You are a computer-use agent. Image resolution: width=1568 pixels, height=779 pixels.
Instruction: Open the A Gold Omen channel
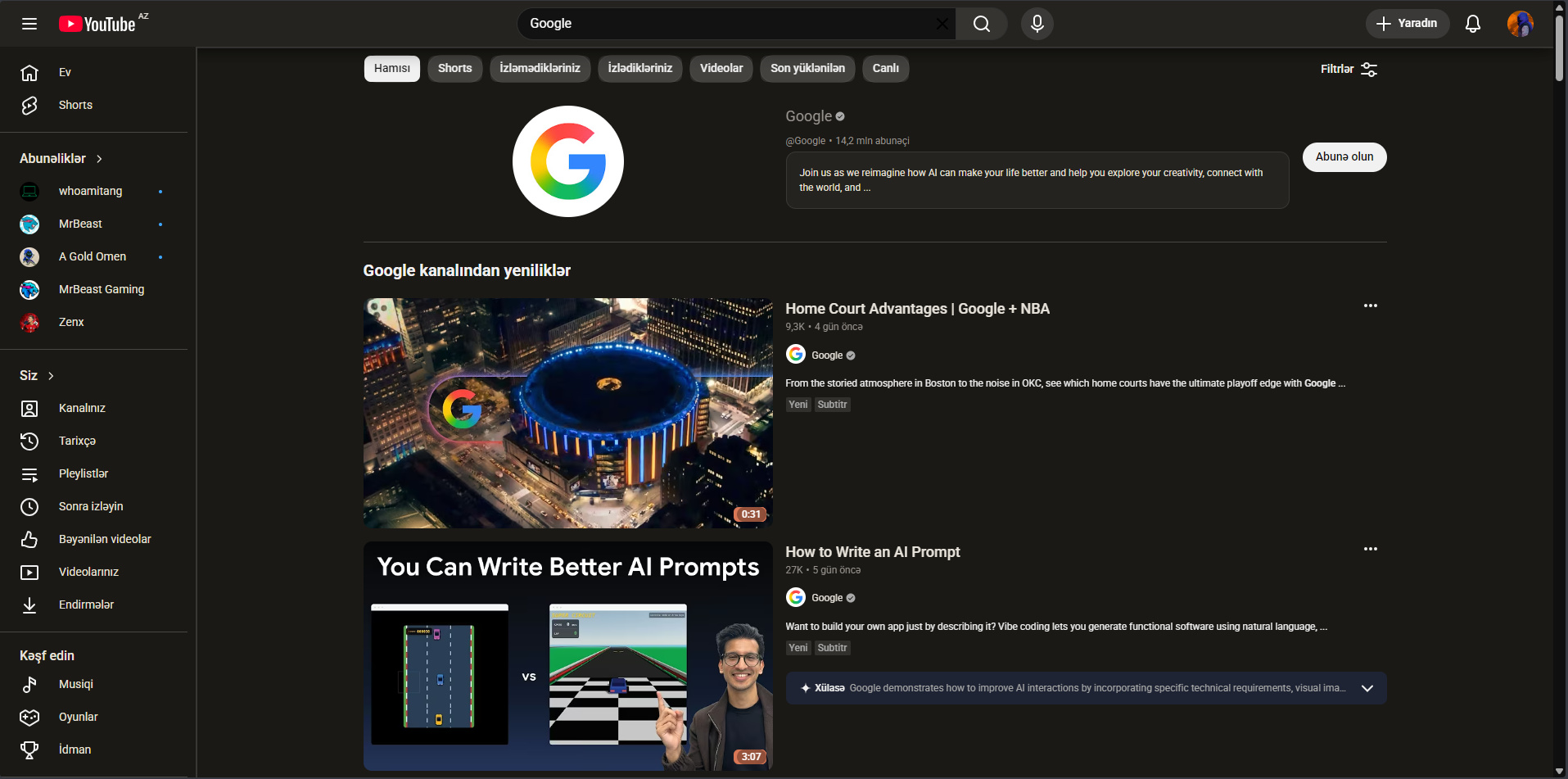(94, 256)
